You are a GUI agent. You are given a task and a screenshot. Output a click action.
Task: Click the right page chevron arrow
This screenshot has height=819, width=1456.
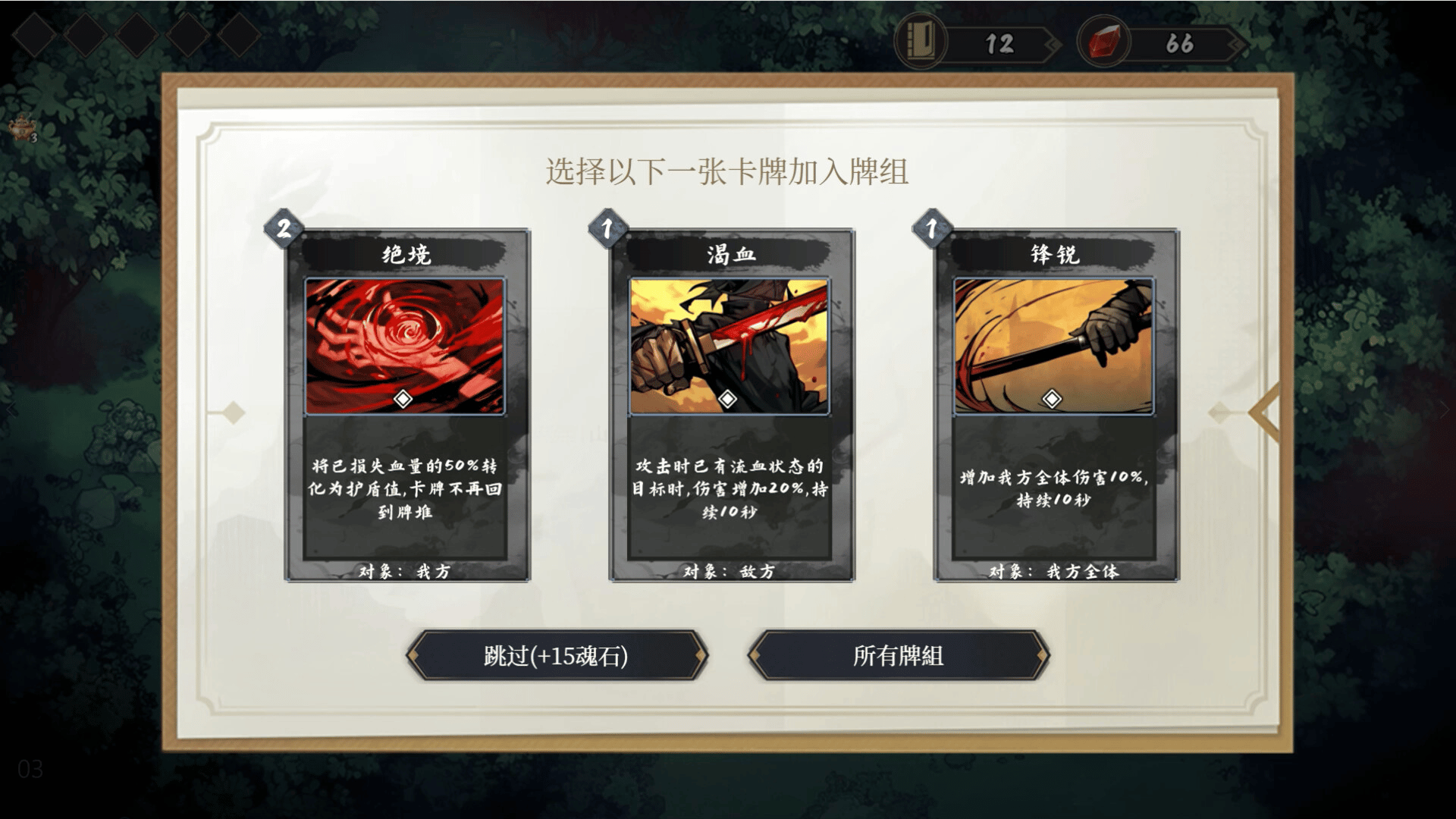coord(1264,413)
